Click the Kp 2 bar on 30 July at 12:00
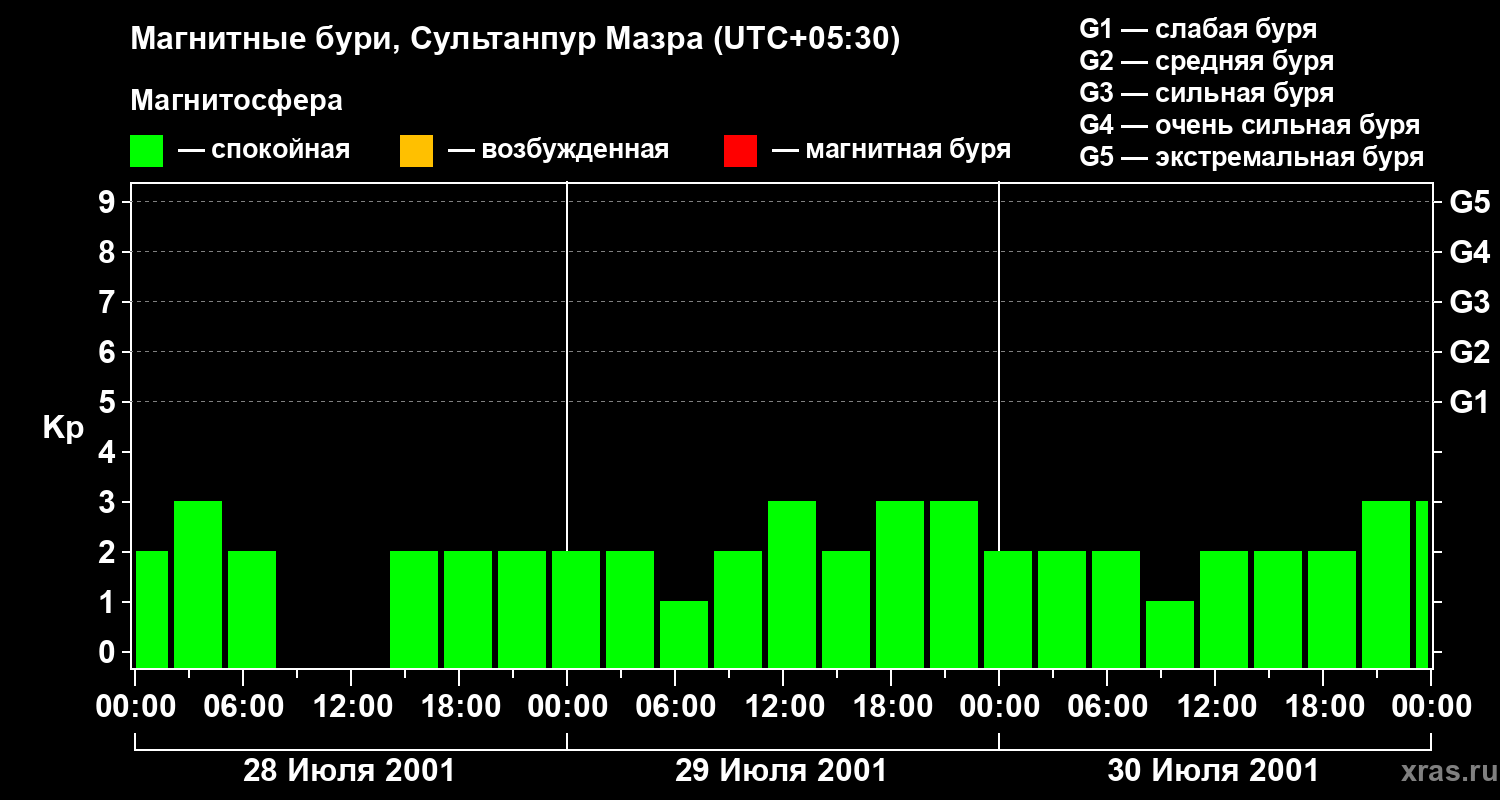1500x800 pixels. pos(1224,609)
